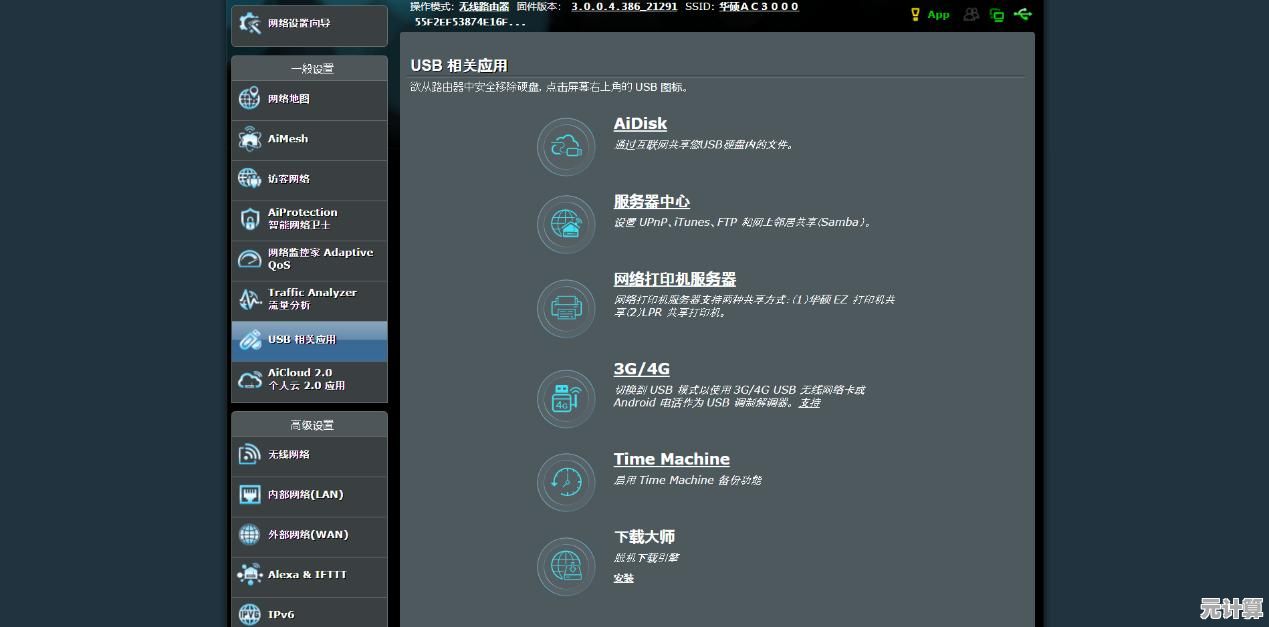Click the AiDisk cloud icon
Screen dimensions: 1269x627
pyautogui.click(x=566, y=147)
